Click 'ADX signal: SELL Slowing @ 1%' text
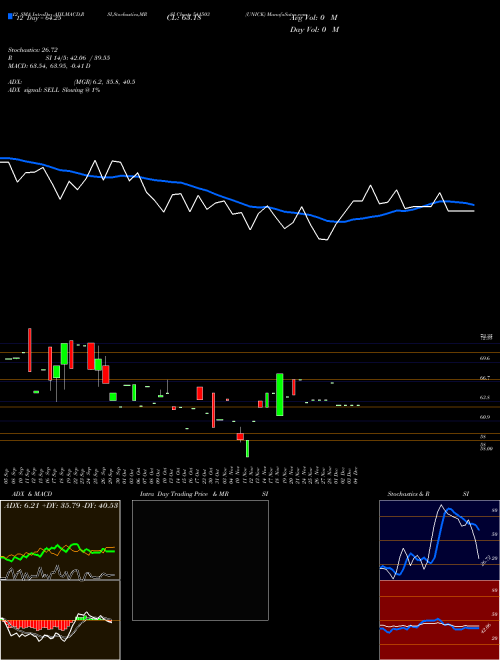500x660 pixels. pos(54,90)
